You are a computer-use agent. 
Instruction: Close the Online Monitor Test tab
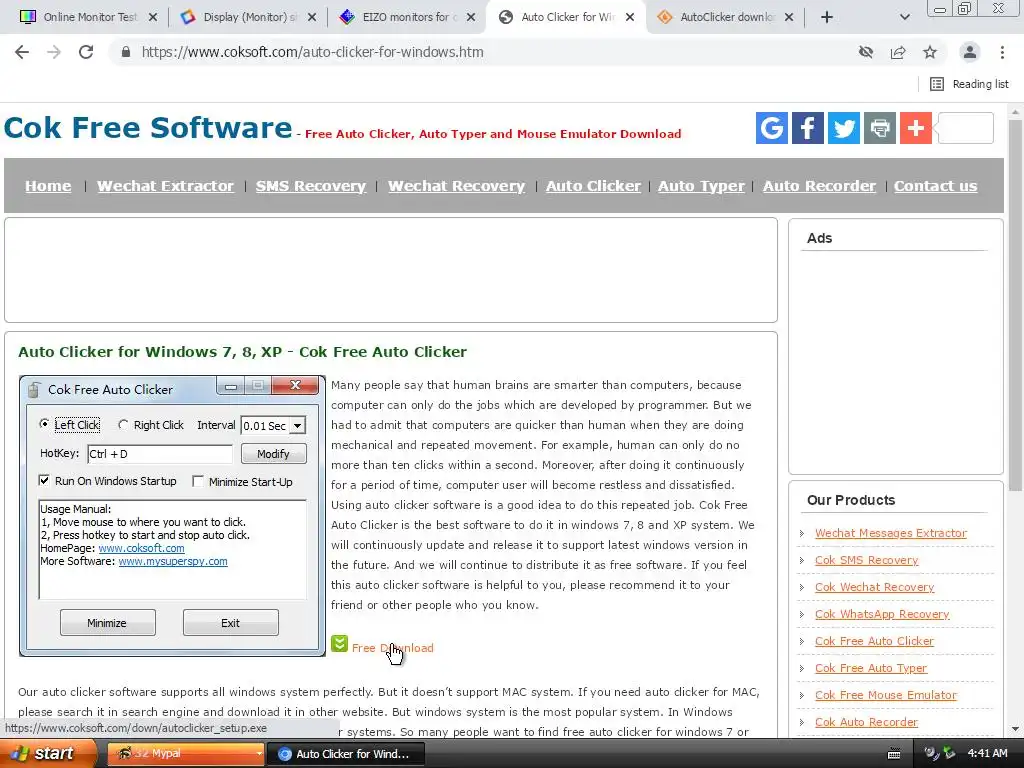click(x=153, y=18)
